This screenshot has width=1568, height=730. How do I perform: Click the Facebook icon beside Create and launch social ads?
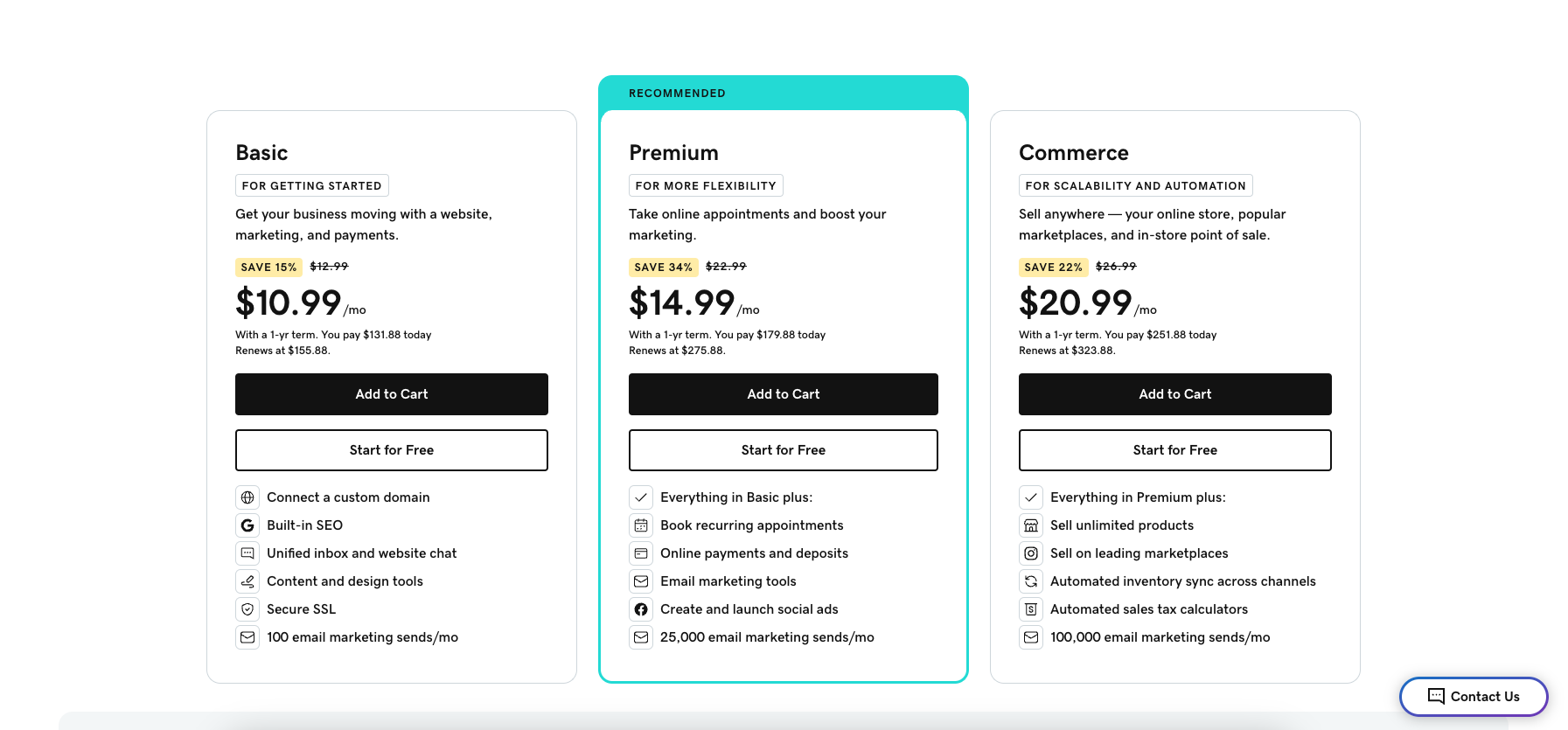pos(641,608)
